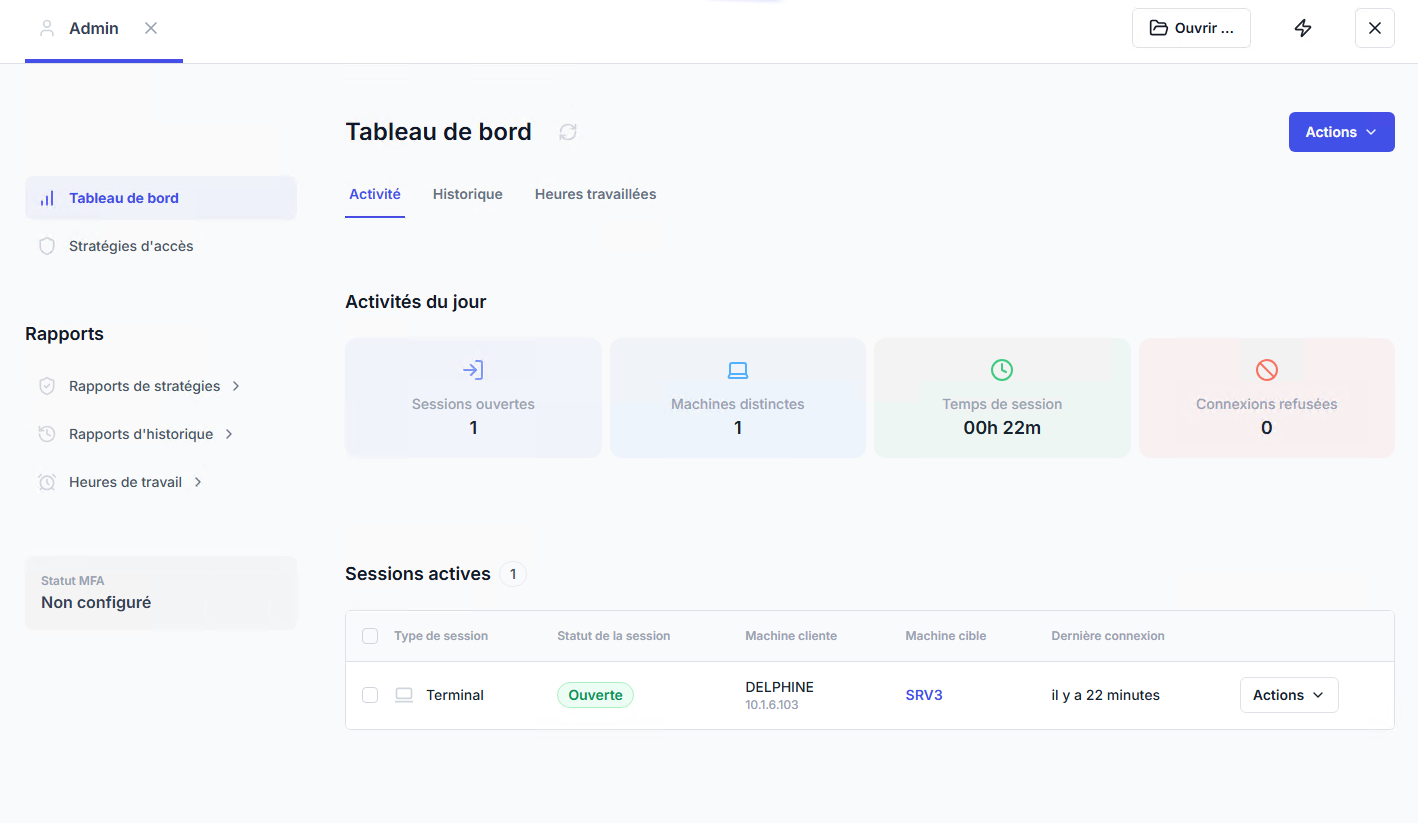This screenshot has width=1418, height=823.
Task: Close the Admin tab with its X
Action: (151, 28)
